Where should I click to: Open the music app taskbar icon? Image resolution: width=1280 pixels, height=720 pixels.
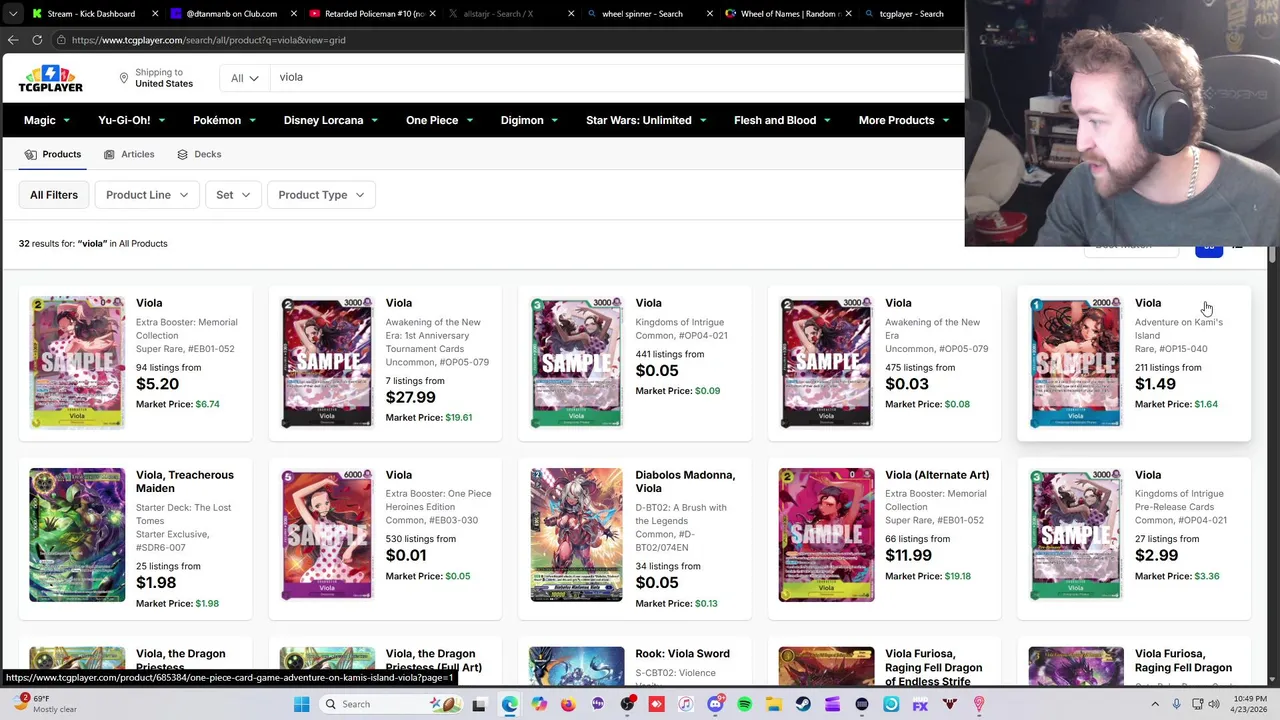click(686, 704)
